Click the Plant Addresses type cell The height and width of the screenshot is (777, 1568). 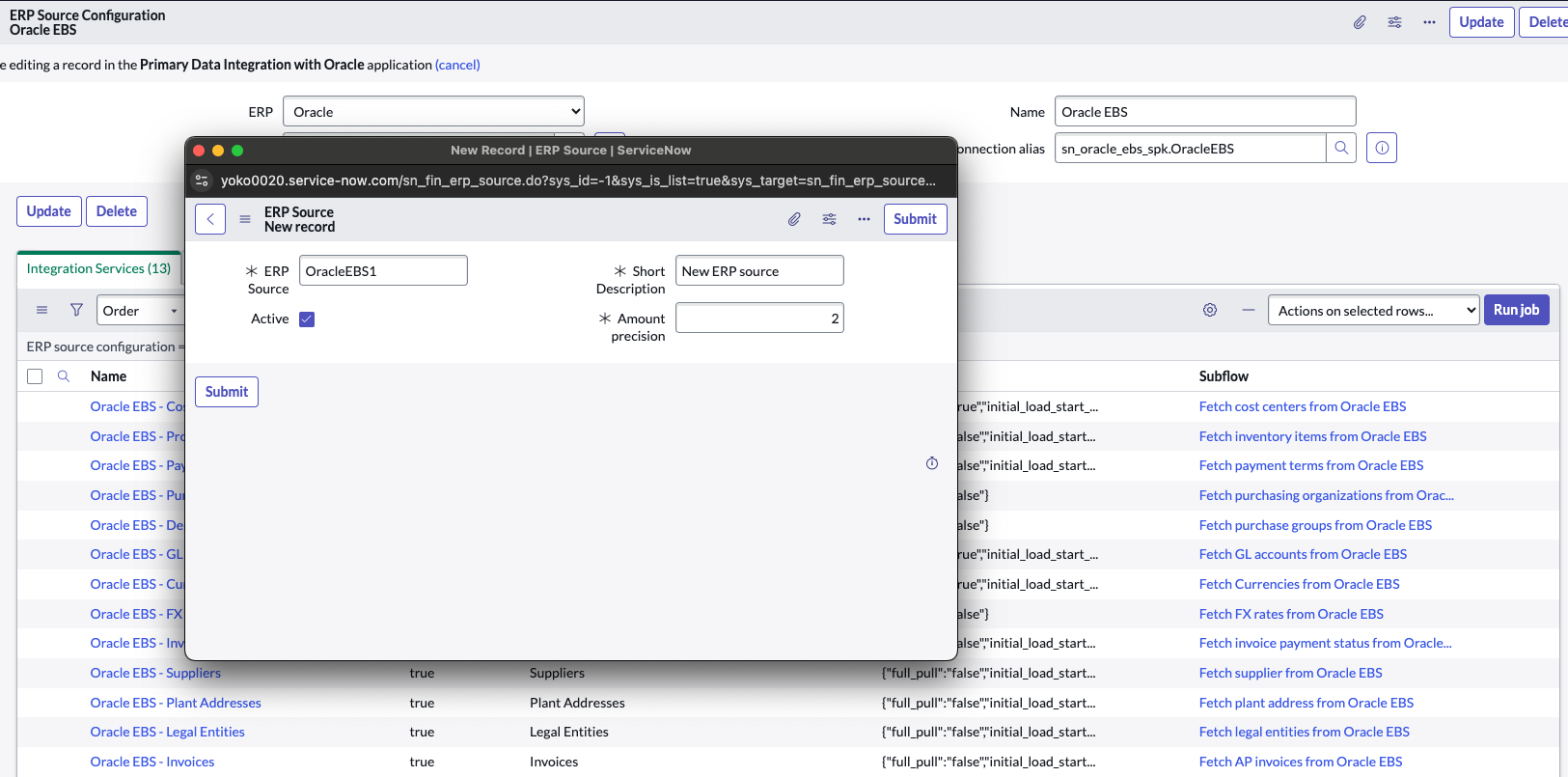(x=577, y=703)
